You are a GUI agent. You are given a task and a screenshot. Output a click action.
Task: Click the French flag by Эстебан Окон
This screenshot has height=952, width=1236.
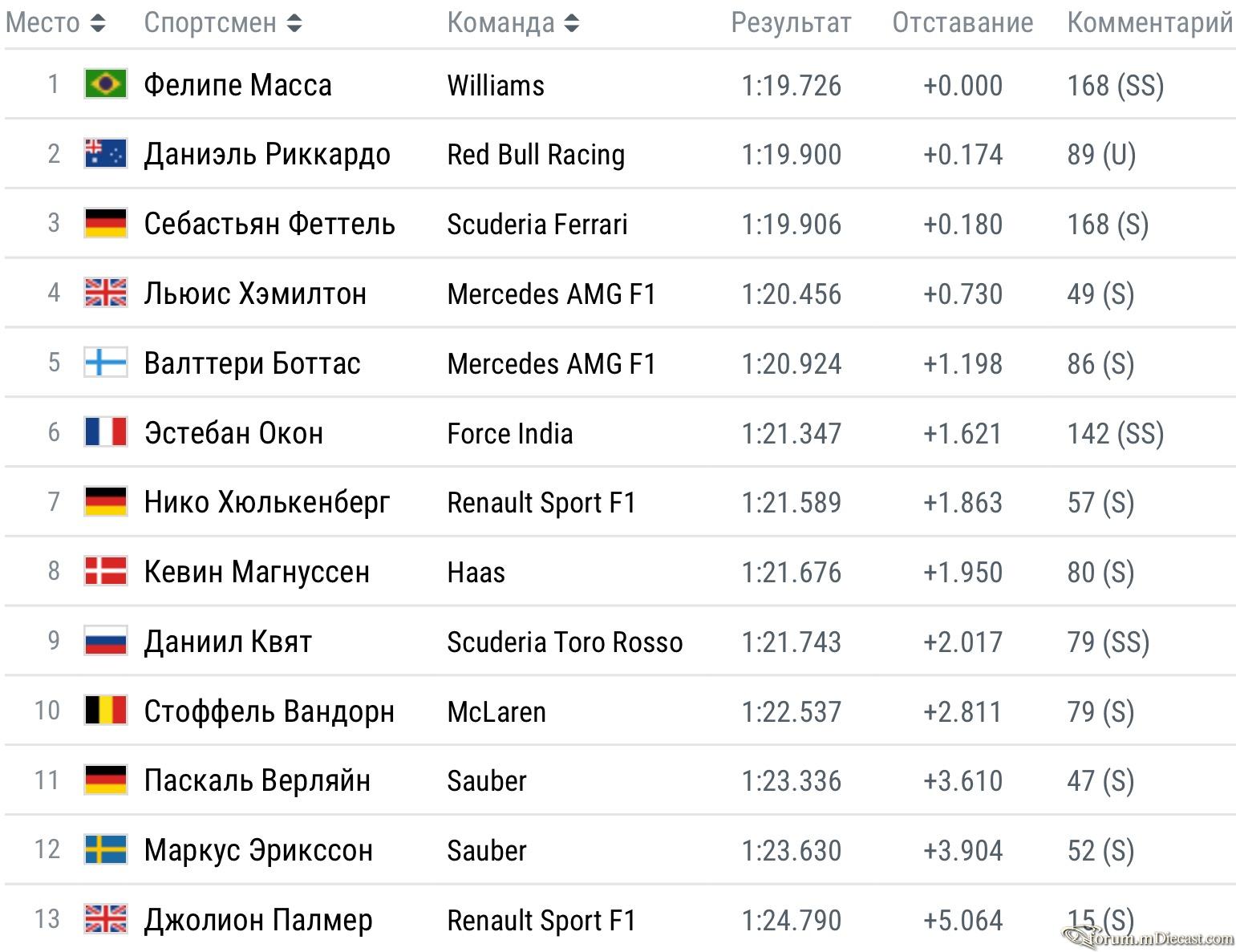106,431
